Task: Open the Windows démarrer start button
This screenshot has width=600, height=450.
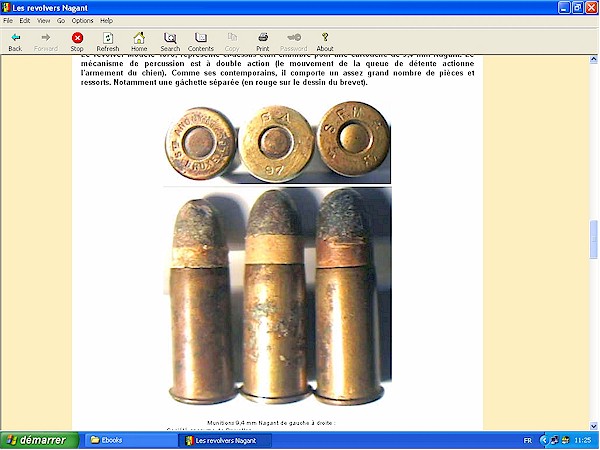Action: [39, 440]
